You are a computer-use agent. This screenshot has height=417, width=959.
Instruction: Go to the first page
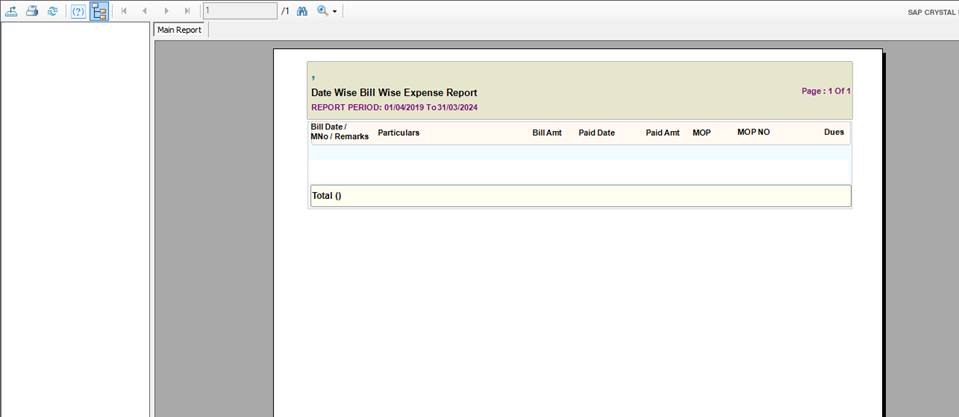click(124, 11)
